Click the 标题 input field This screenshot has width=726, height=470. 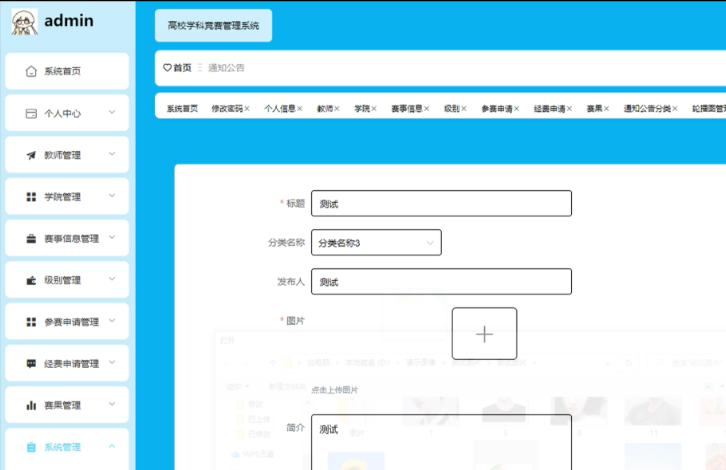pyautogui.click(x=441, y=203)
